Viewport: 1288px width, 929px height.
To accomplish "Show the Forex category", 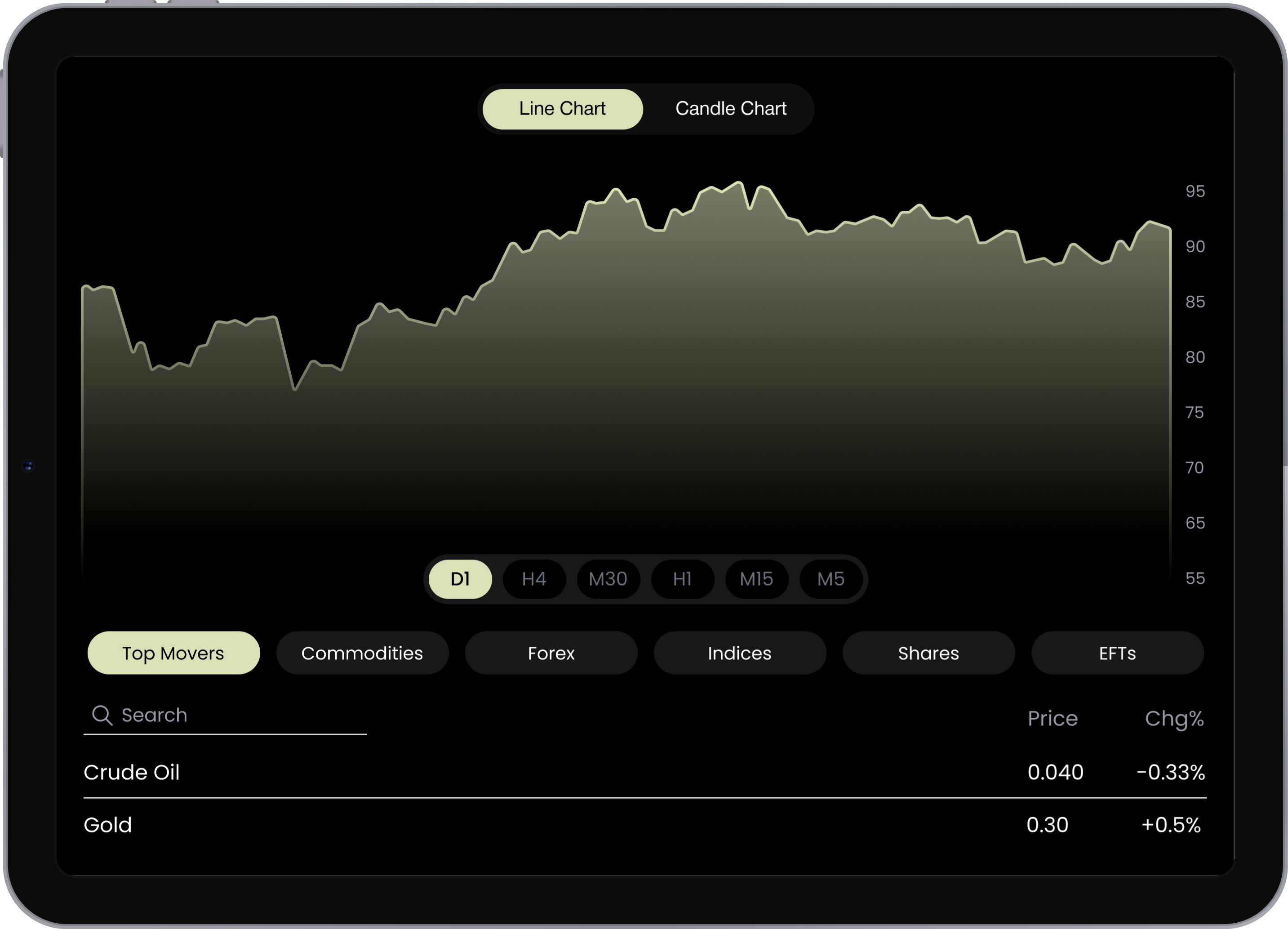I will [551, 653].
